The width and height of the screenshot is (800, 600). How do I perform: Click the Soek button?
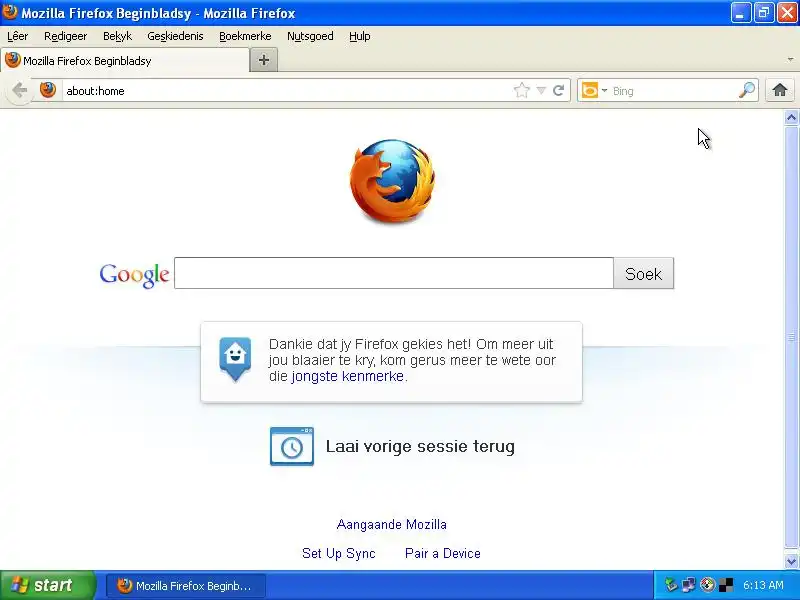(643, 274)
